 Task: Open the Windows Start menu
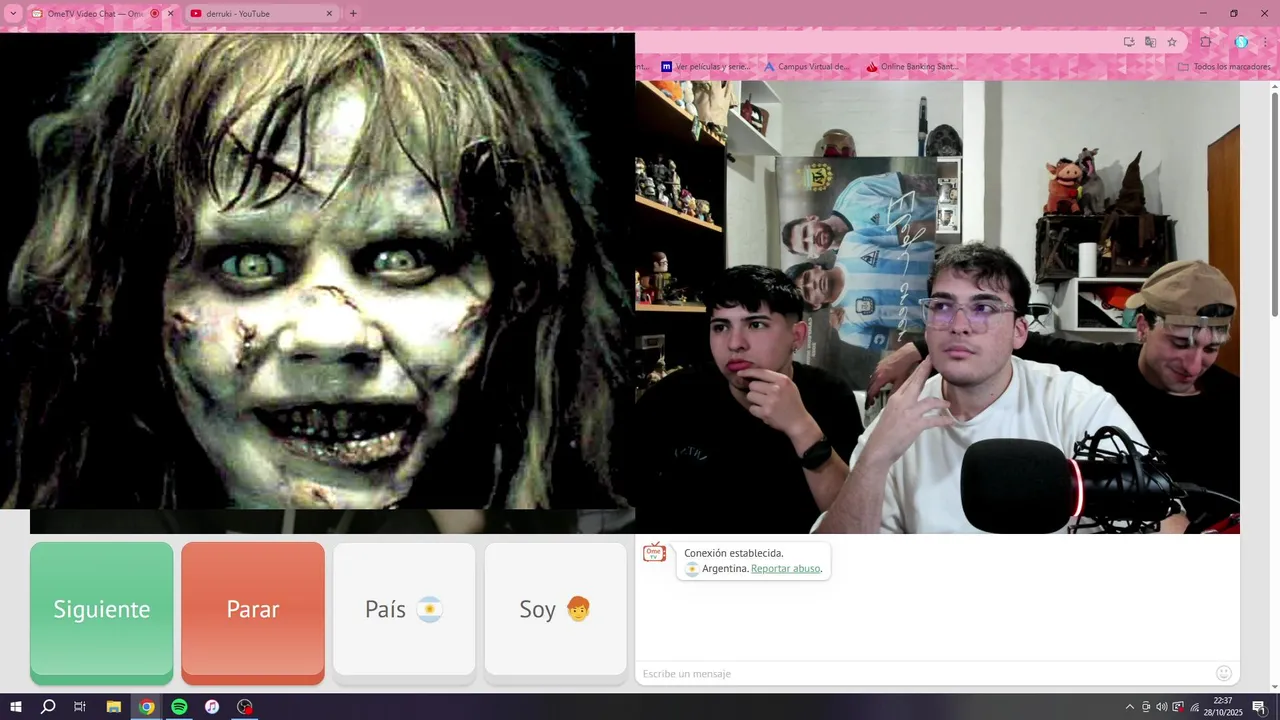pos(15,707)
